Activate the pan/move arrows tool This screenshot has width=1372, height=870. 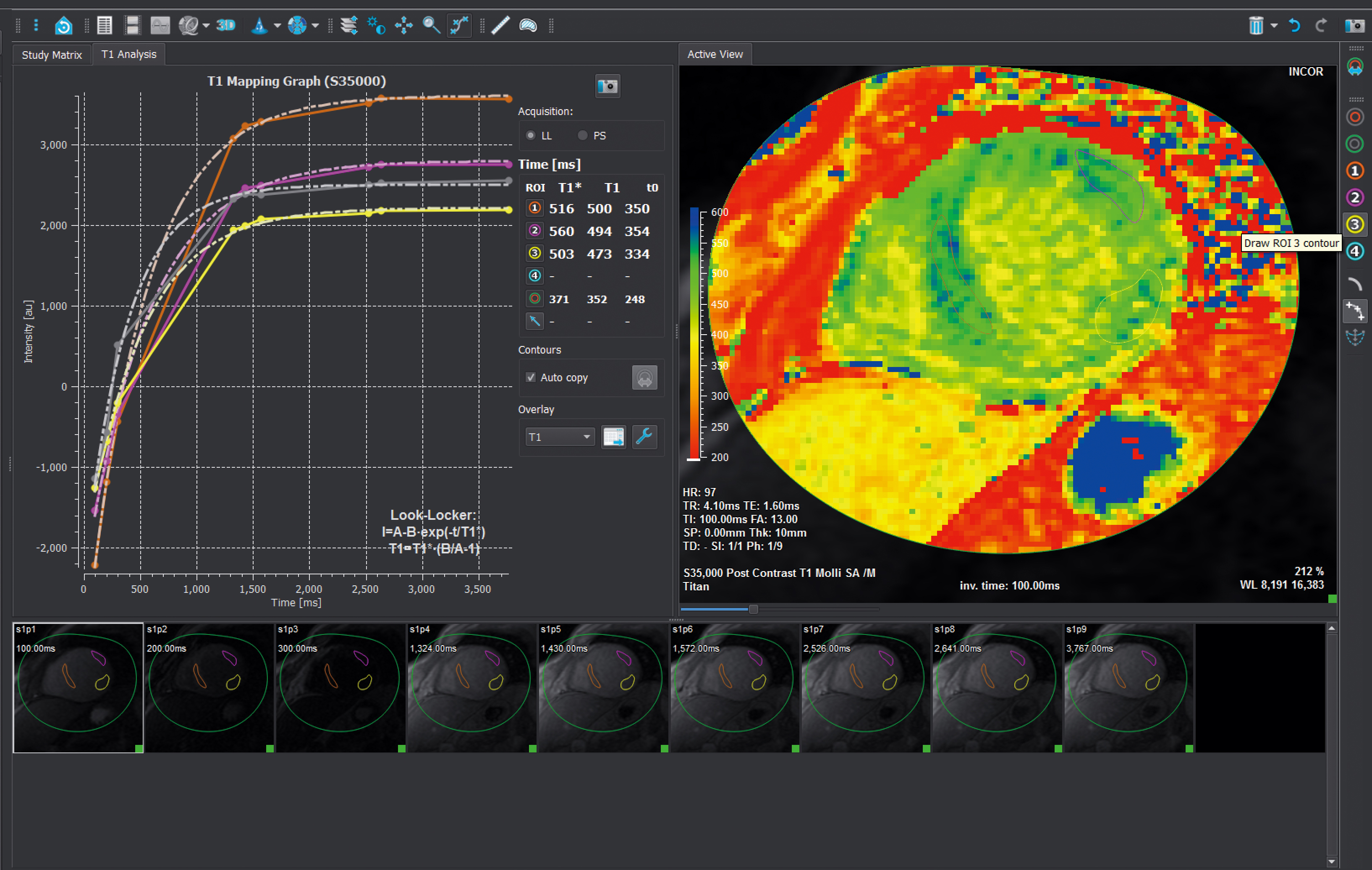pyautogui.click(x=403, y=25)
